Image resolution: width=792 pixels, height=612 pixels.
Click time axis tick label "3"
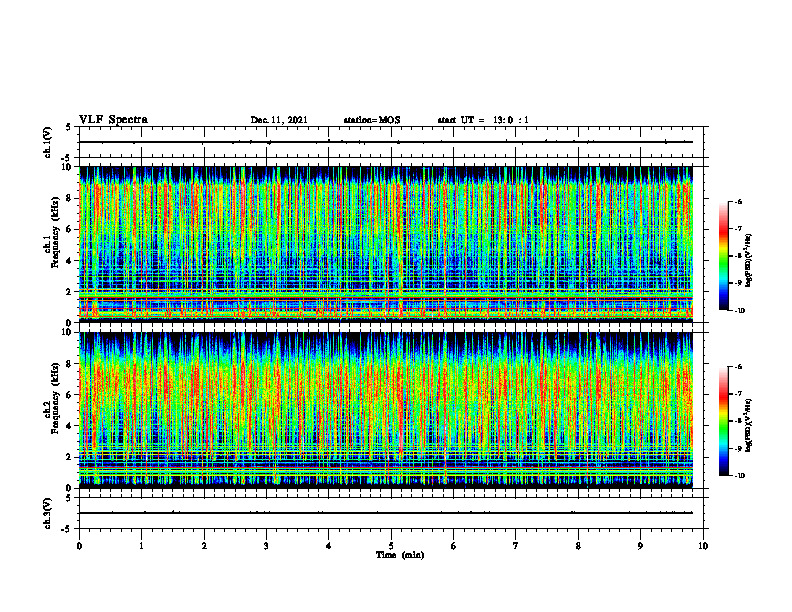(266, 546)
